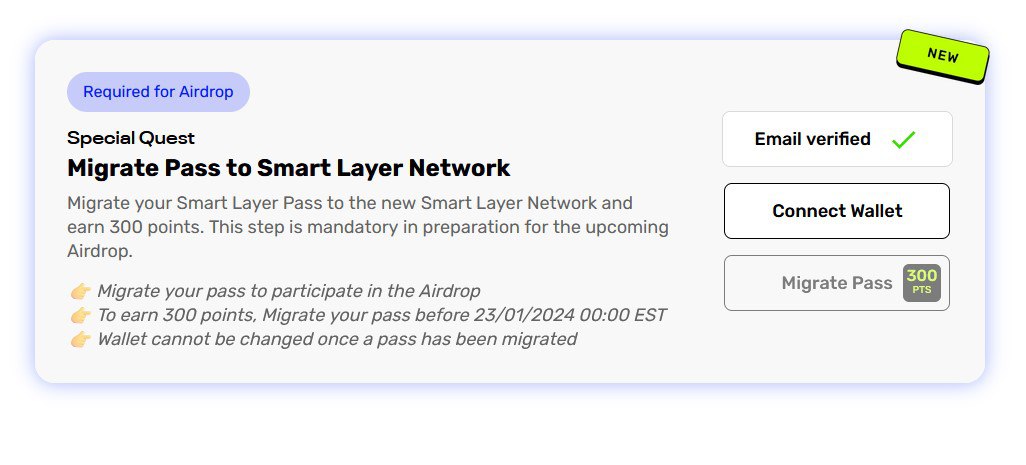Click the pointing hand beside Migrate your pass
The width and height of the screenshot is (1026, 465).
[80, 291]
